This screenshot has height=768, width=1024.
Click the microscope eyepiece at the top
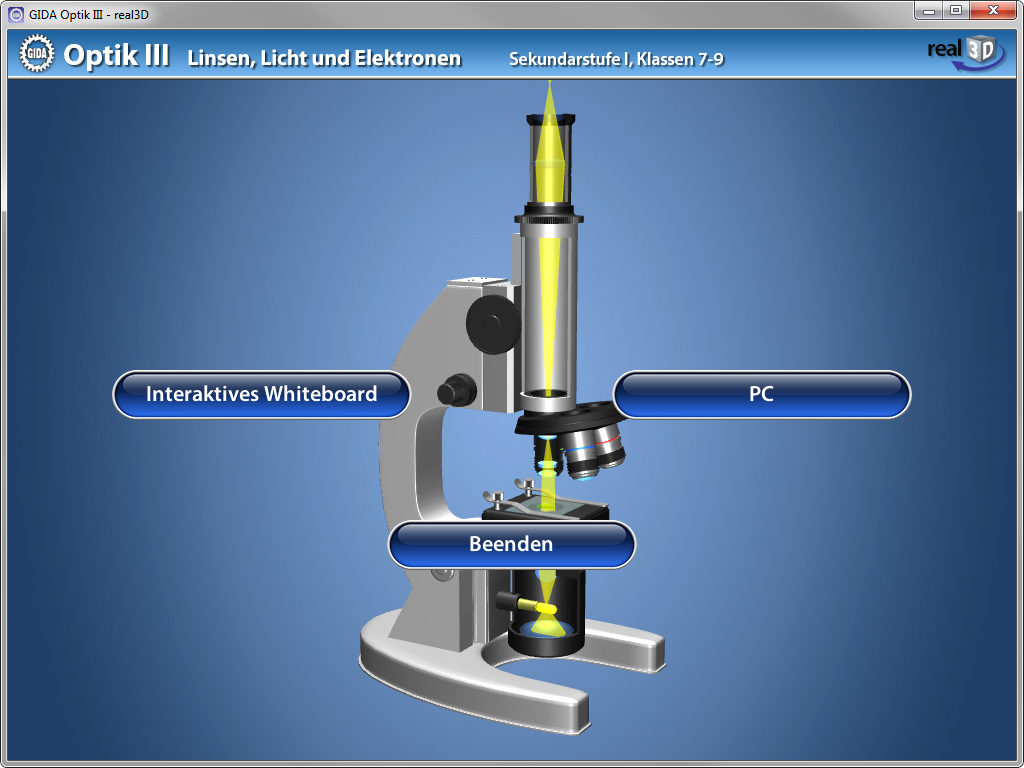point(549,160)
